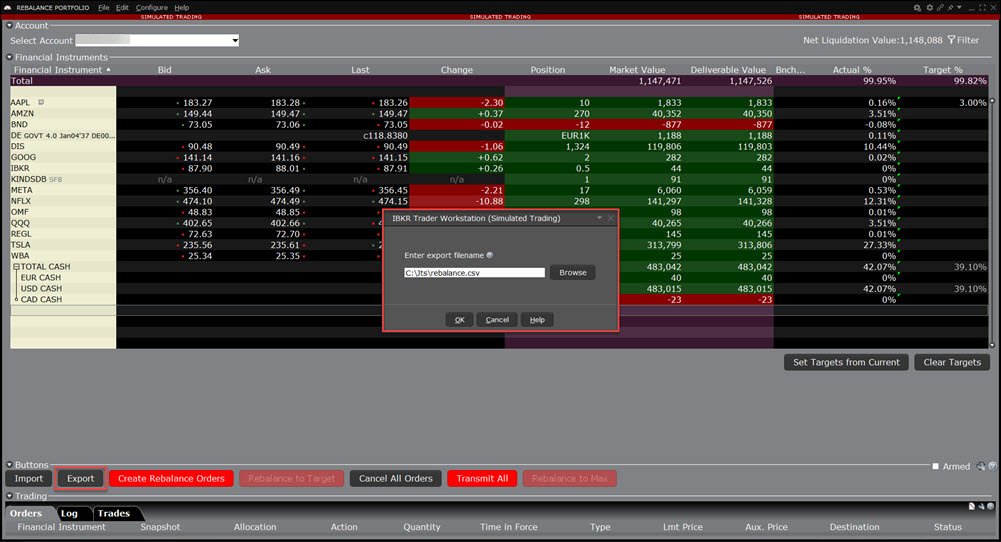Click OK in export dialog
1001x542 pixels.
[459, 320]
